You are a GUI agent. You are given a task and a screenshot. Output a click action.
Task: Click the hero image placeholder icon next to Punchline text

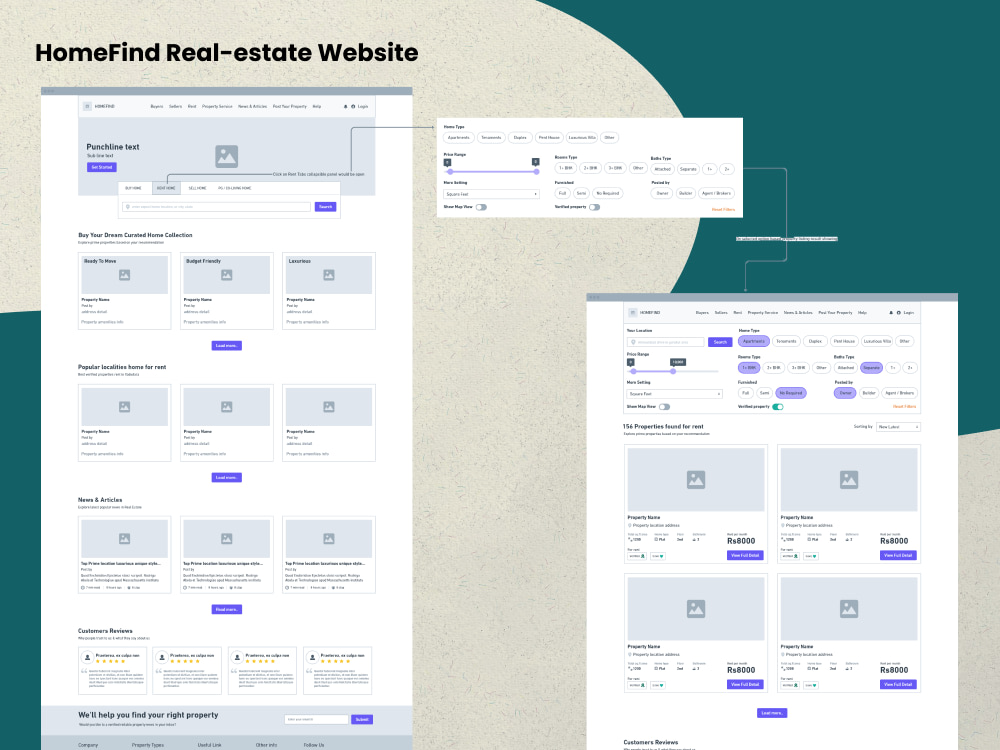click(226, 156)
